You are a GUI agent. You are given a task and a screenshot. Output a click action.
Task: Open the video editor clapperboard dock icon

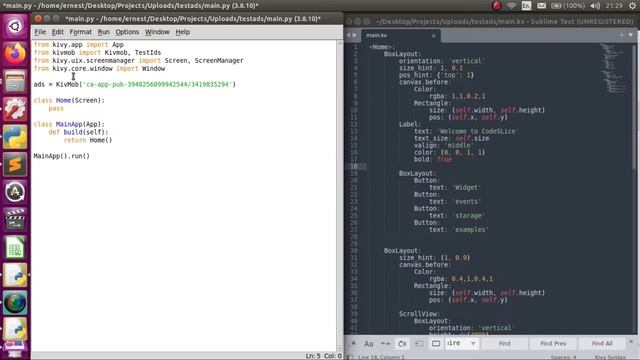point(15,220)
